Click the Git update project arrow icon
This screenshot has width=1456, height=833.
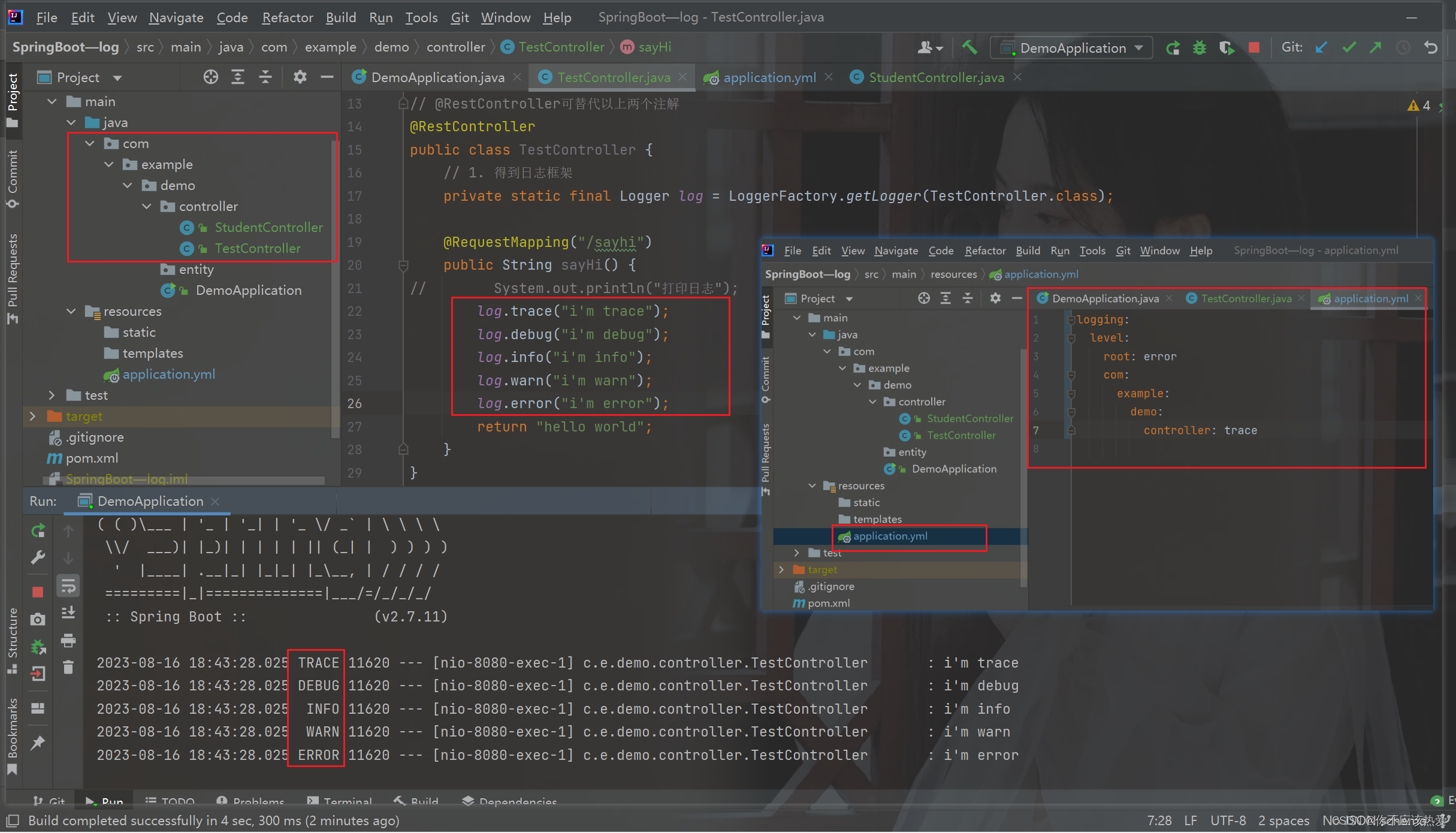(1321, 47)
